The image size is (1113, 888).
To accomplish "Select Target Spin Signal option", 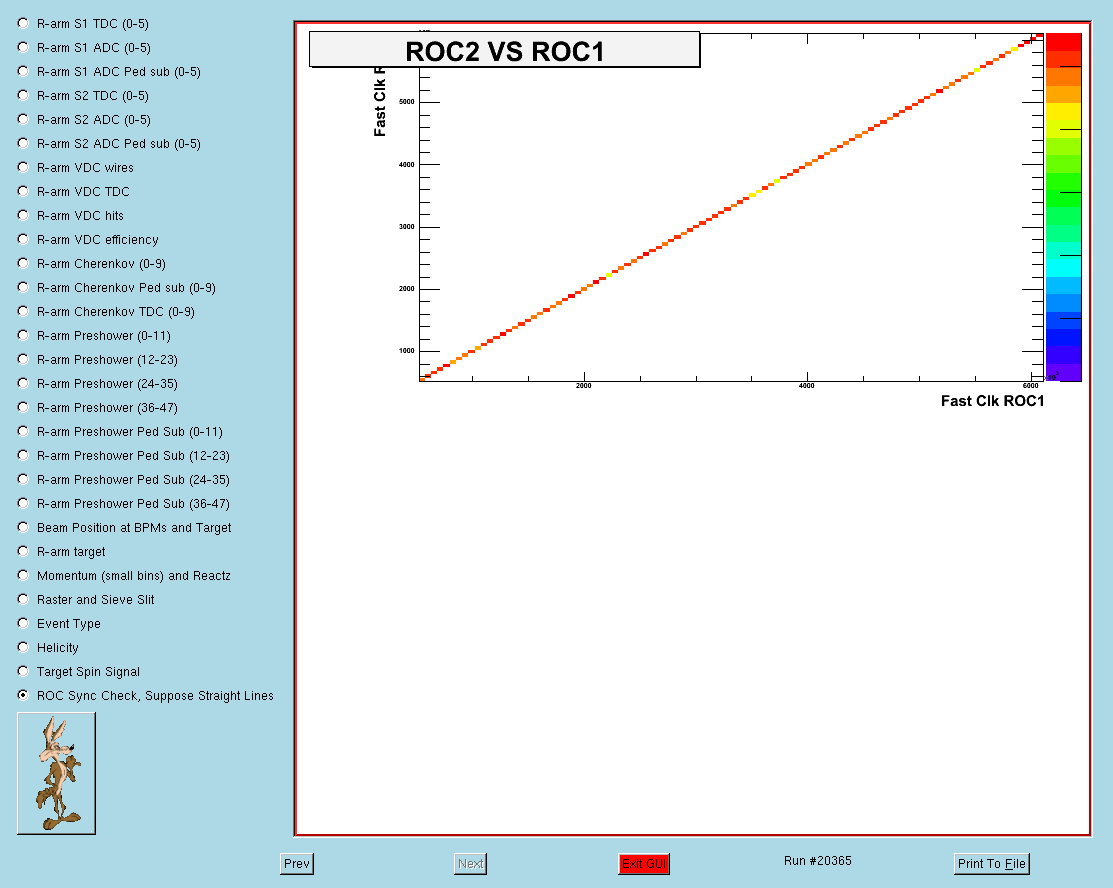I will [x=23, y=672].
